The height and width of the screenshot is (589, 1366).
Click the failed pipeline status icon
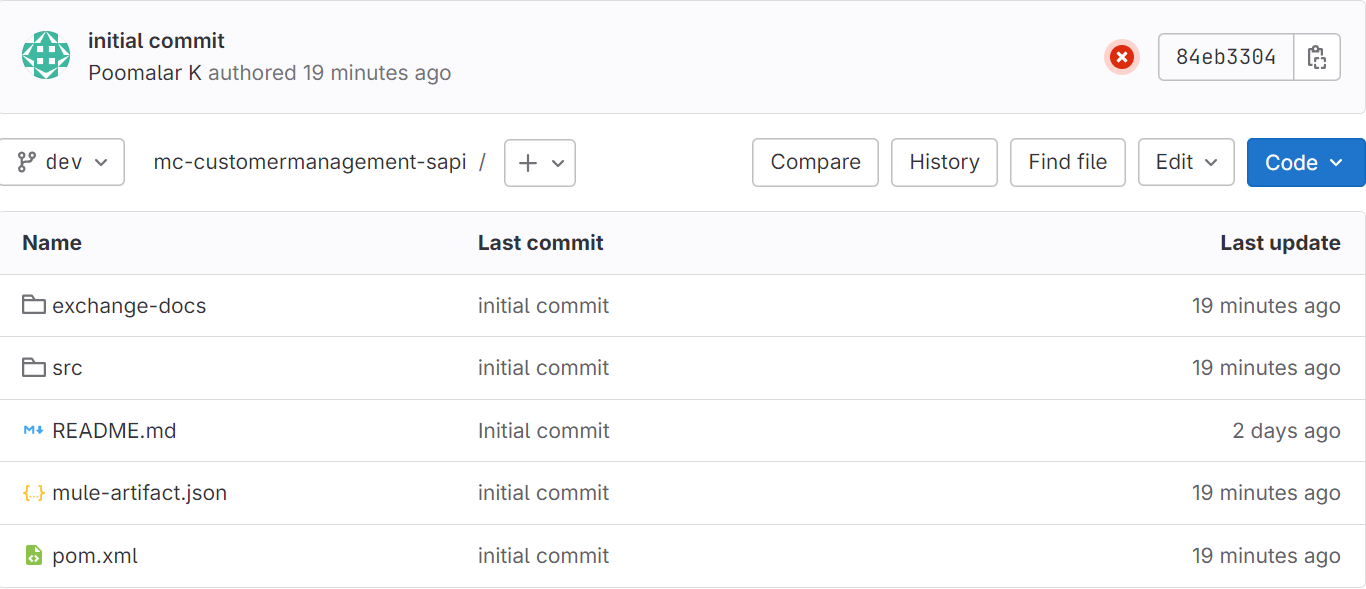(1121, 58)
